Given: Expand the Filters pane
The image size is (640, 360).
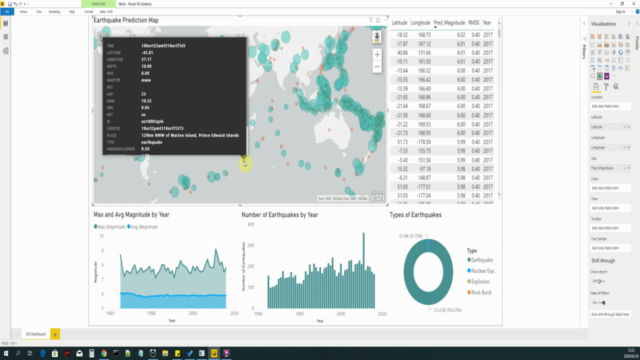Looking at the screenshot, I should (584, 24).
